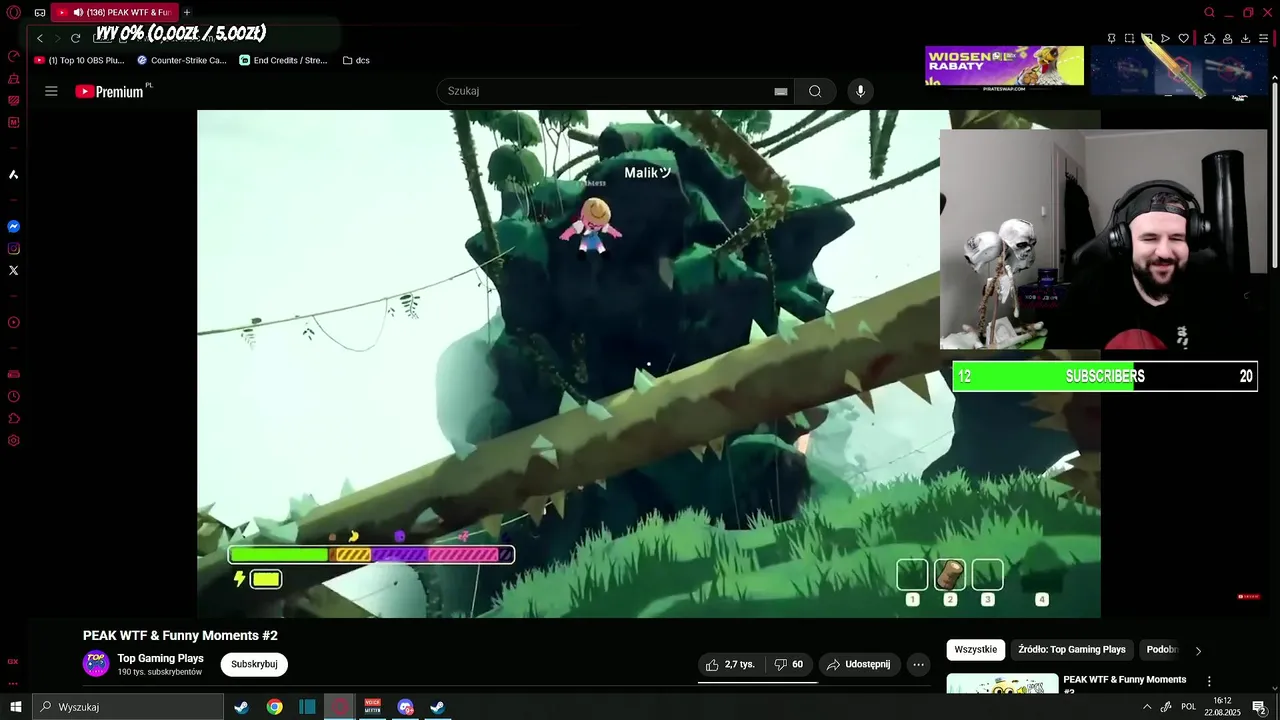Screen dimensions: 1280x720
Task: Open more actions menu beside Udostępnij
Action: (x=918, y=664)
